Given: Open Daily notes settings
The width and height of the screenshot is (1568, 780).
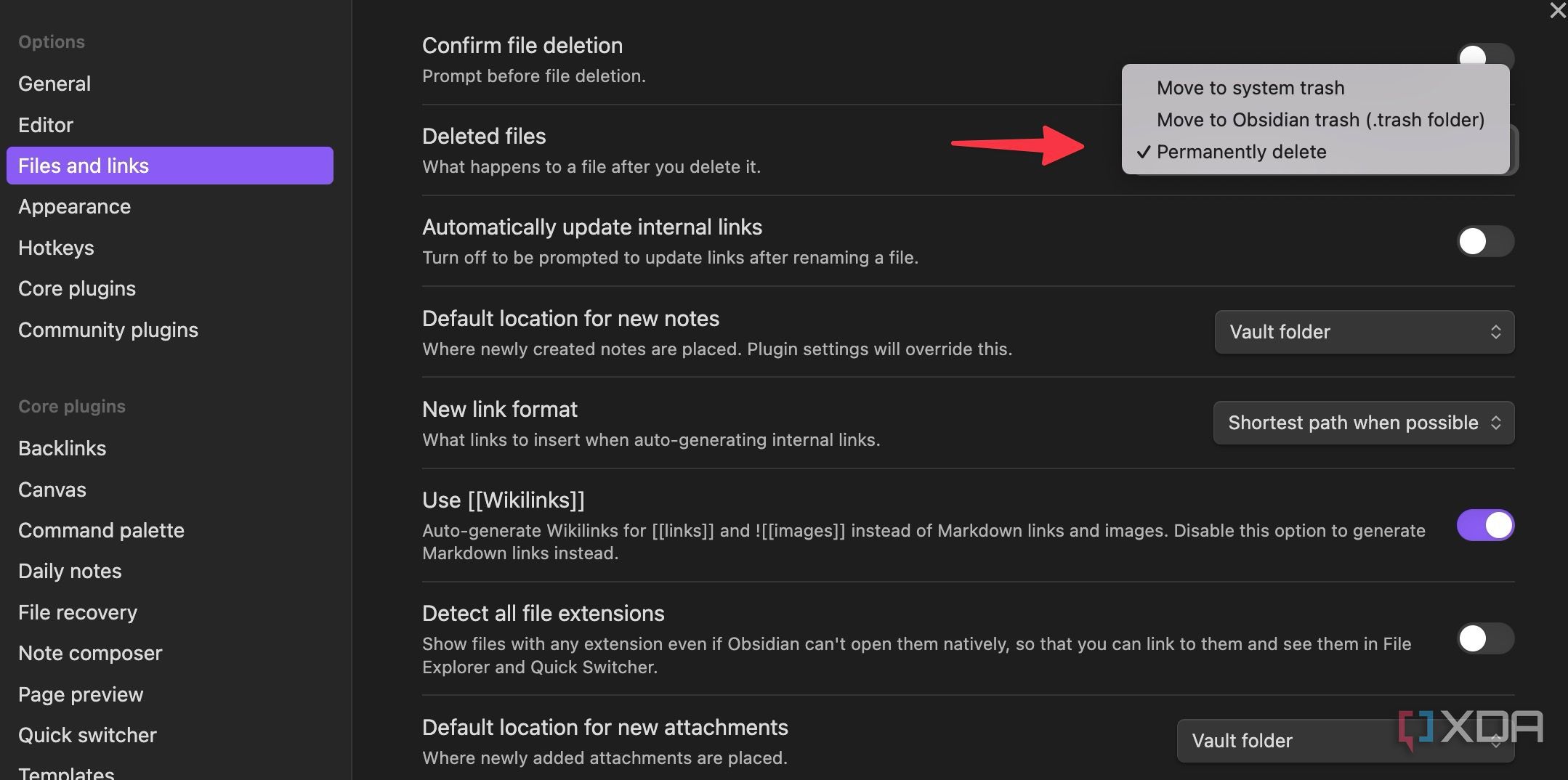Looking at the screenshot, I should pyautogui.click(x=70, y=571).
